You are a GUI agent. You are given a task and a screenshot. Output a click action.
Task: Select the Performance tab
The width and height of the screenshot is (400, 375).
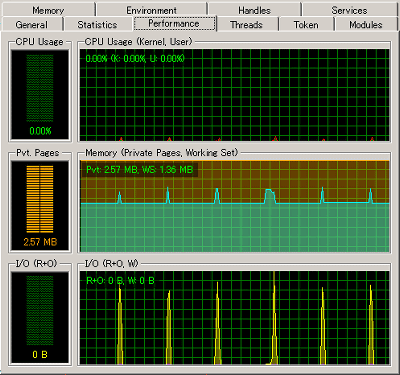[174, 24]
